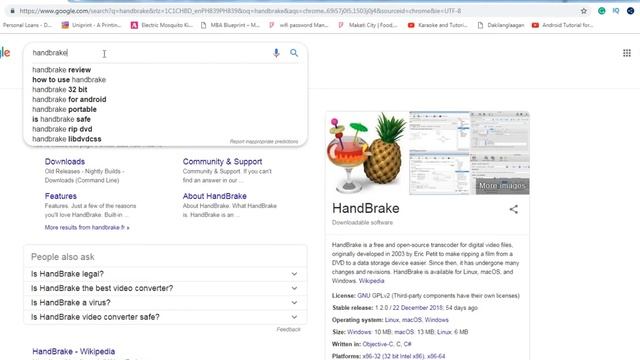This screenshot has width=640, height=360.
Task: Open the Personal Loans bookmark
Action: tap(27, 25)
